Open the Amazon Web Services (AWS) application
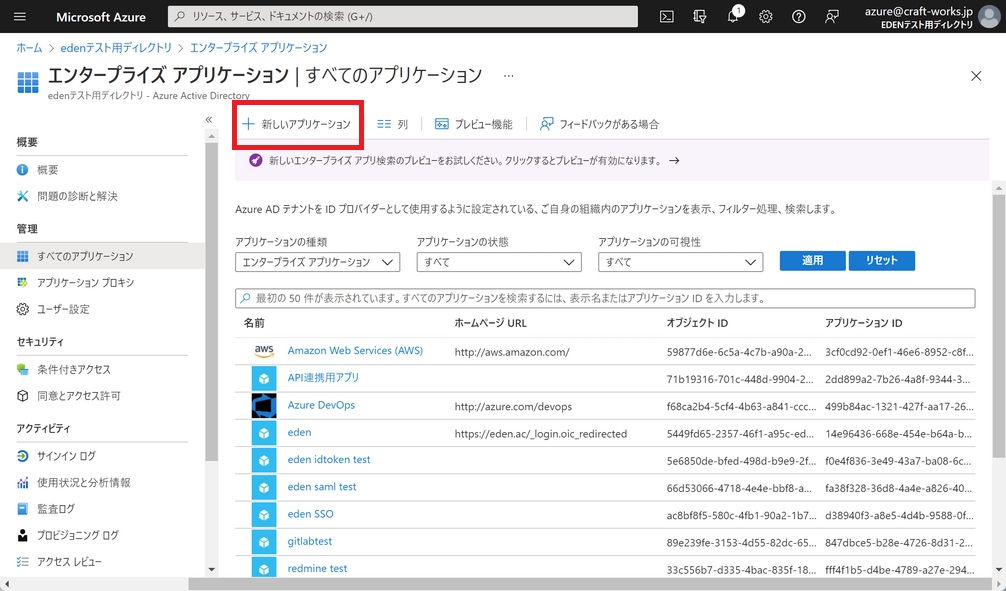 pos(355,350)
